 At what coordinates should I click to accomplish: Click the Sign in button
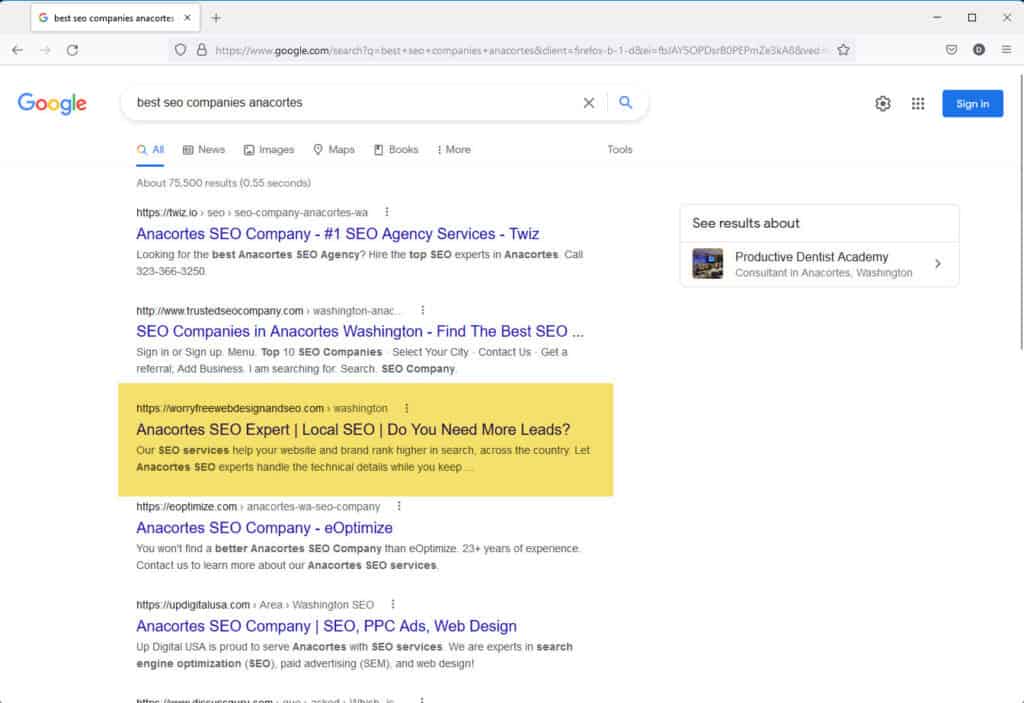972,103
